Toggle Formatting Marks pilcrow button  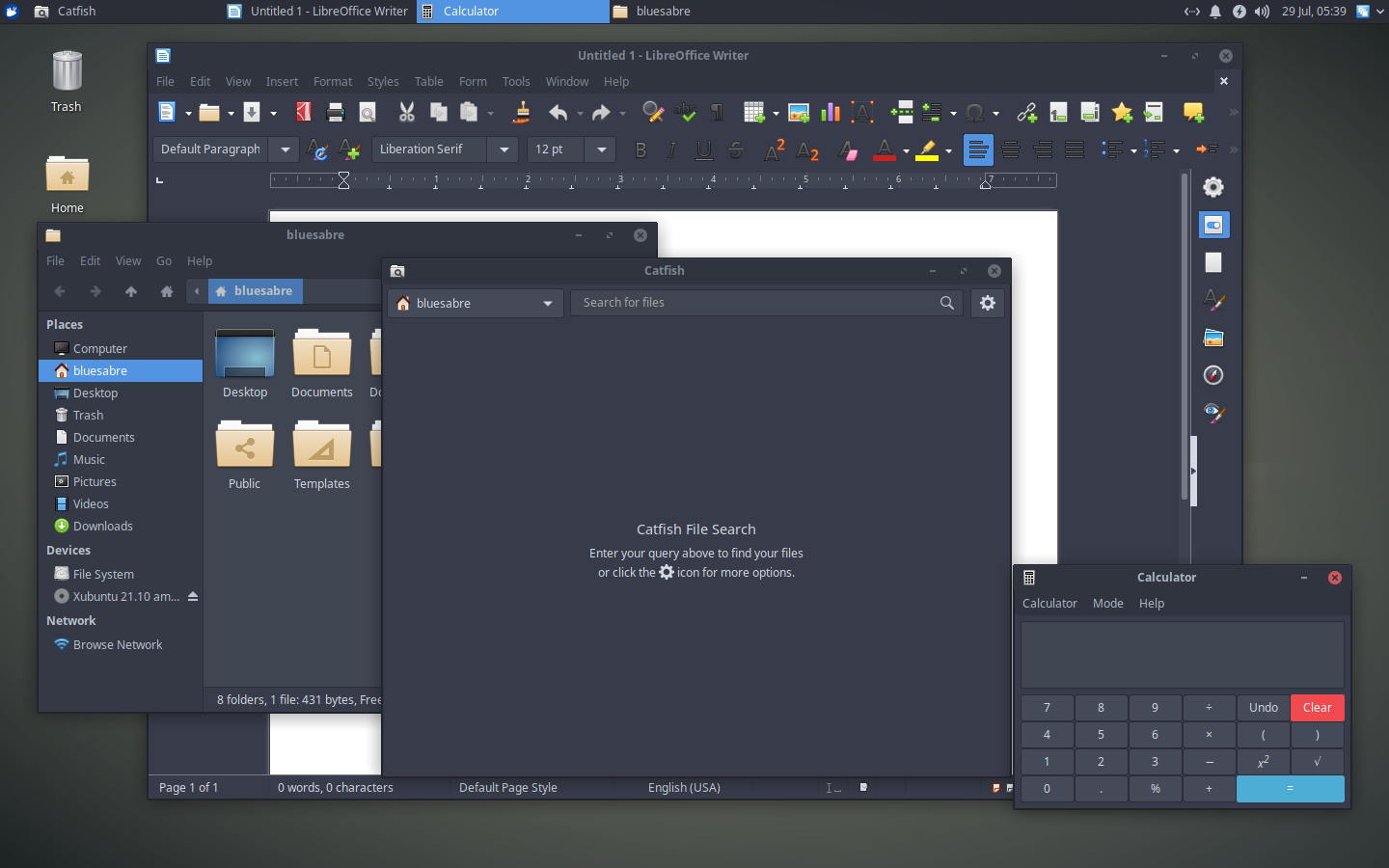[x=718, y=112]
